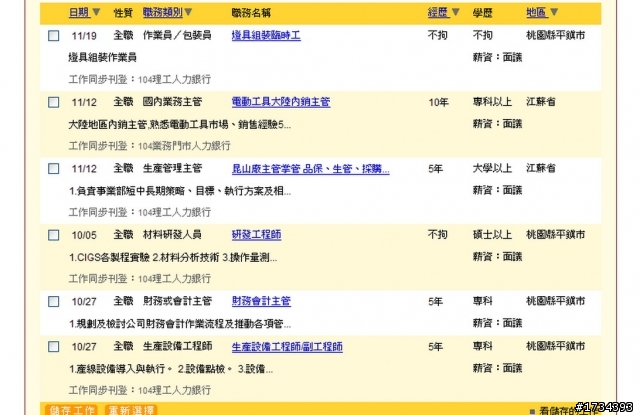Click description starting 大陸地區內銷主管
The image size is (640, 415).
180,124
